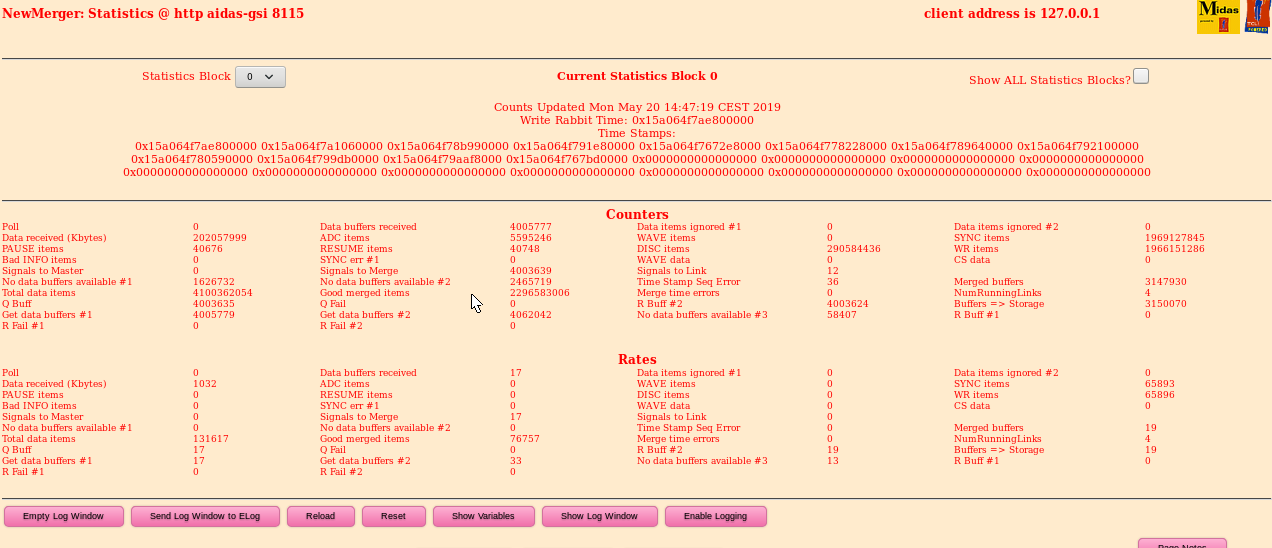Screen dimensions: 1272x548
Task: Click the Reset button
Action: click(x=394, y=516)
